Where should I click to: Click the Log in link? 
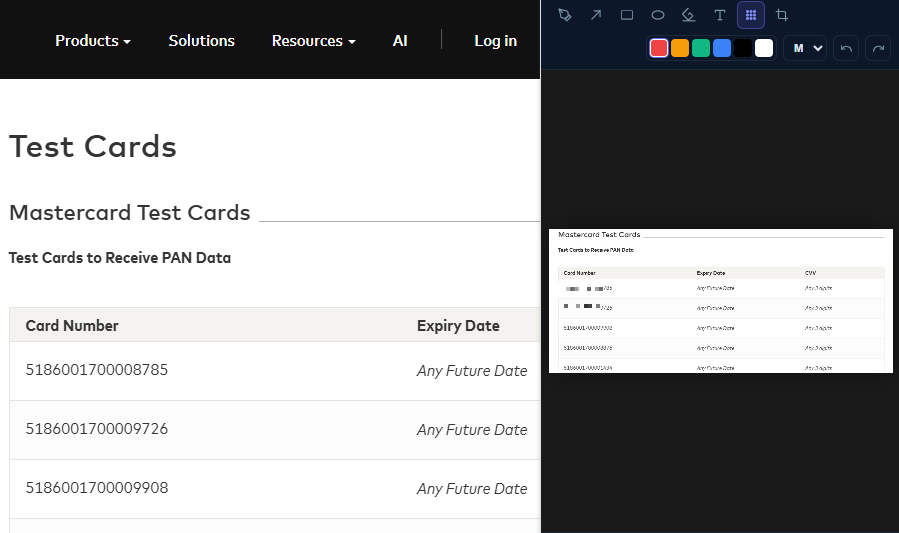[x=495, y=41]
